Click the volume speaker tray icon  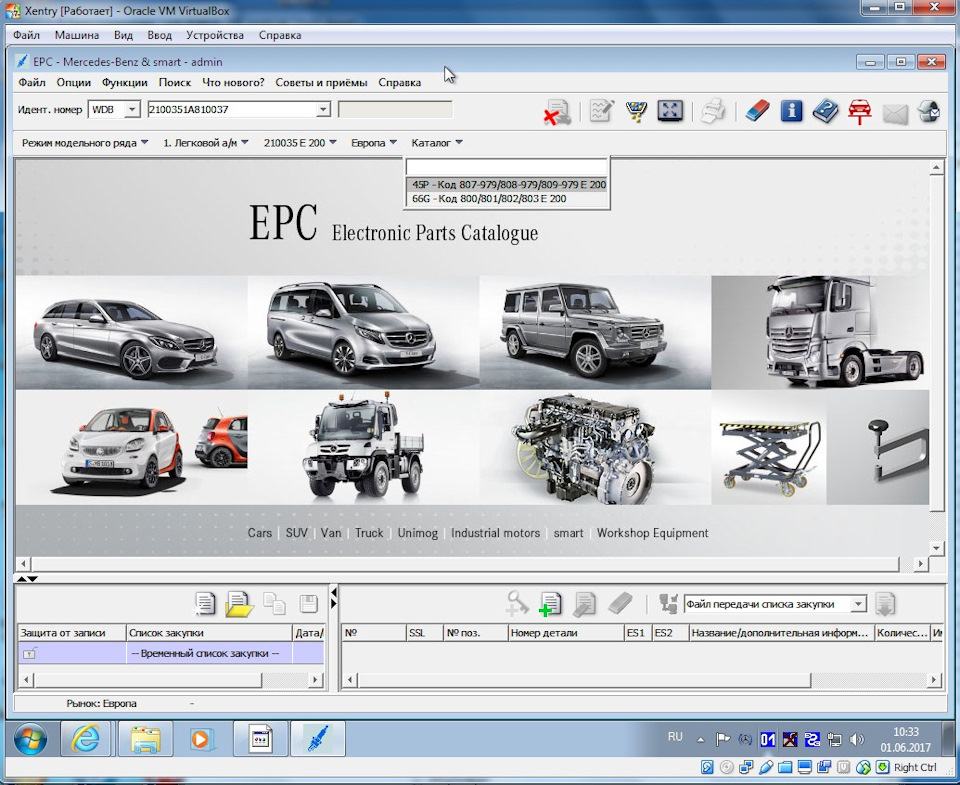click(857, 740)
